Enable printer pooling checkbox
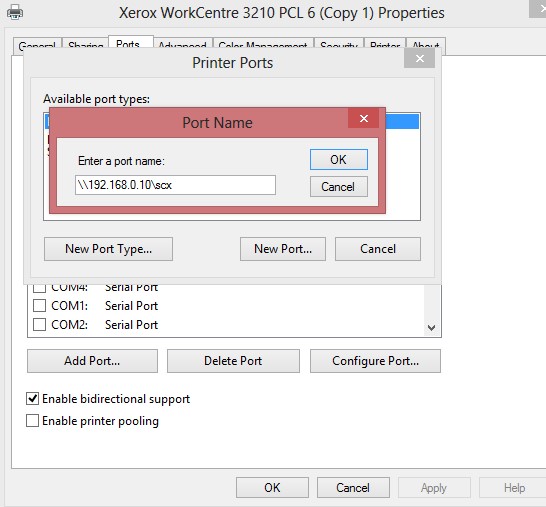The image size is (546, 507). pos(32,421)
